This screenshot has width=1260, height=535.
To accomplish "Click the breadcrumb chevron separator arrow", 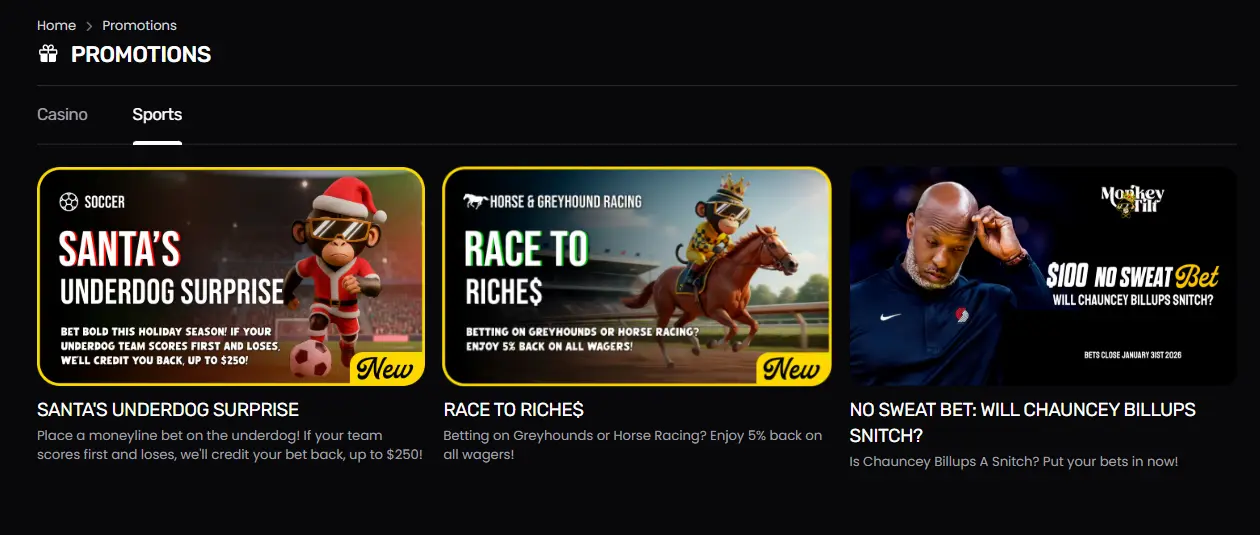I will [x=89, y=26].
